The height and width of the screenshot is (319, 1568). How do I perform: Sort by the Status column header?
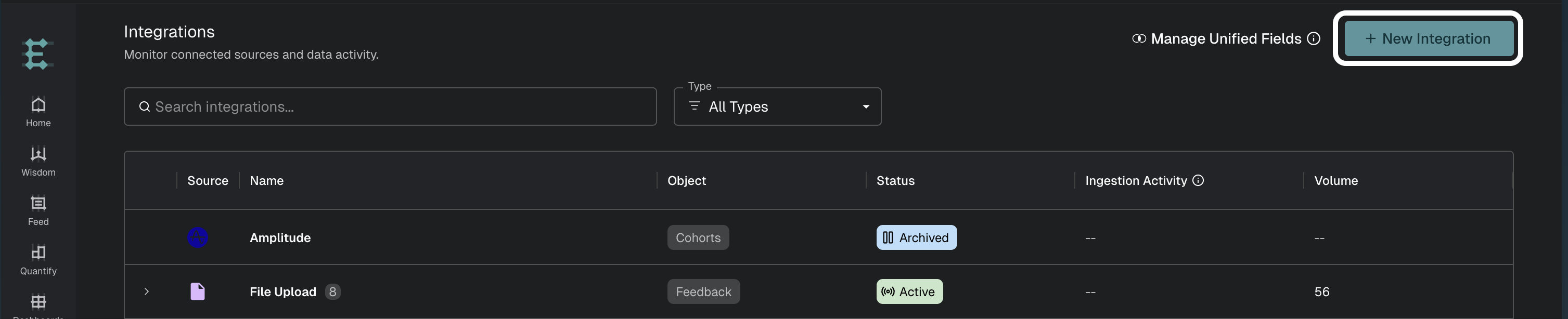[x=895, y=180]
